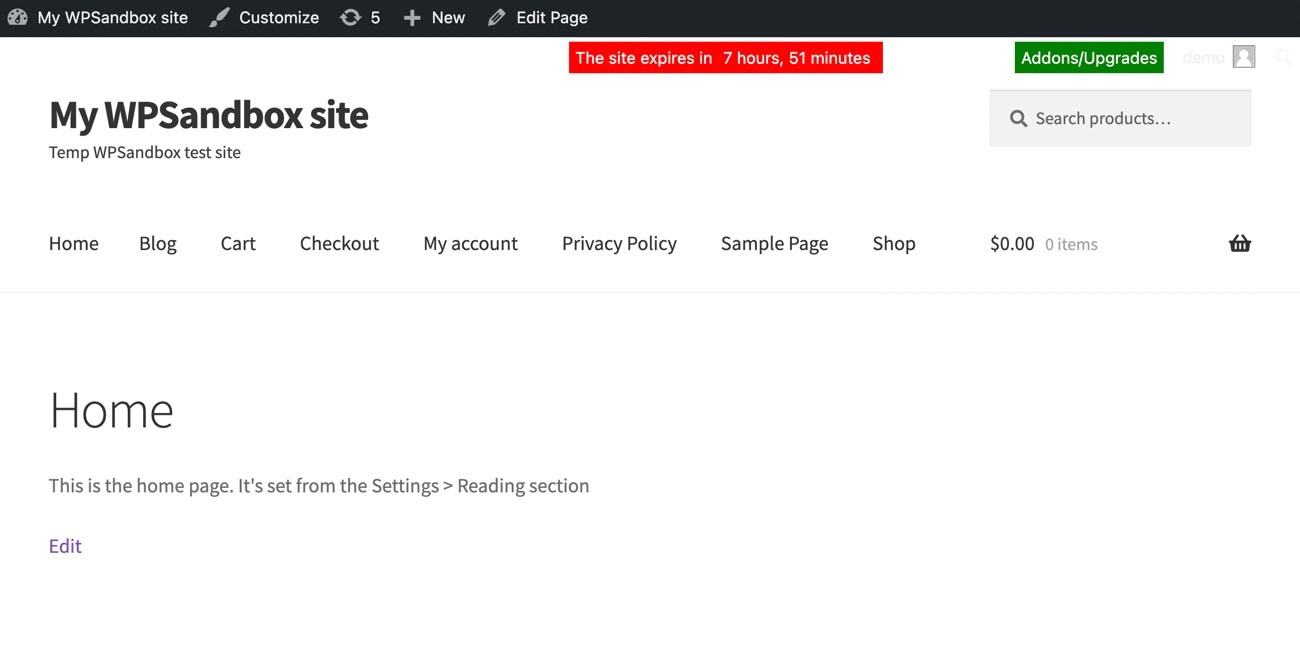Open the My account menu item

[x=470, y=243]
